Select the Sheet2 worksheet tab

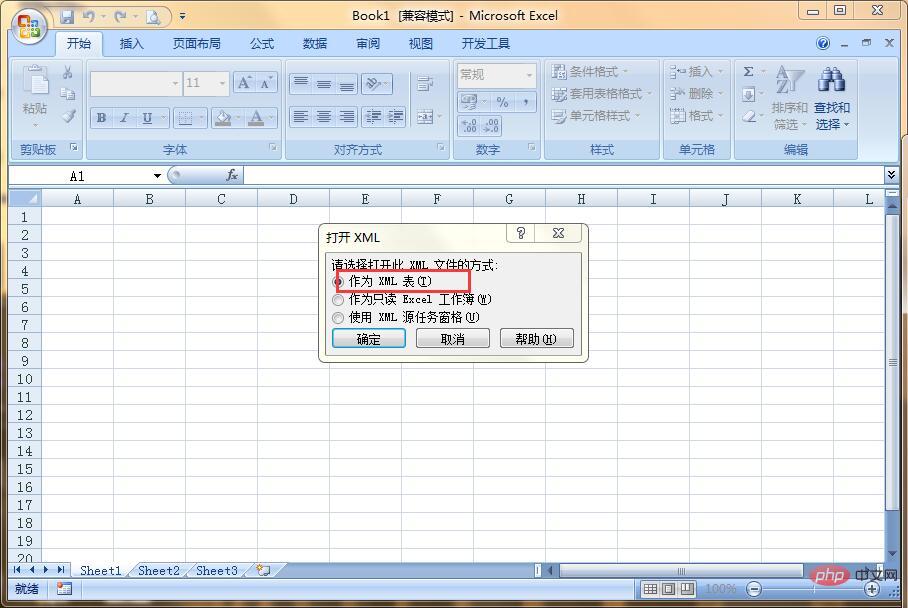(159, 570)
